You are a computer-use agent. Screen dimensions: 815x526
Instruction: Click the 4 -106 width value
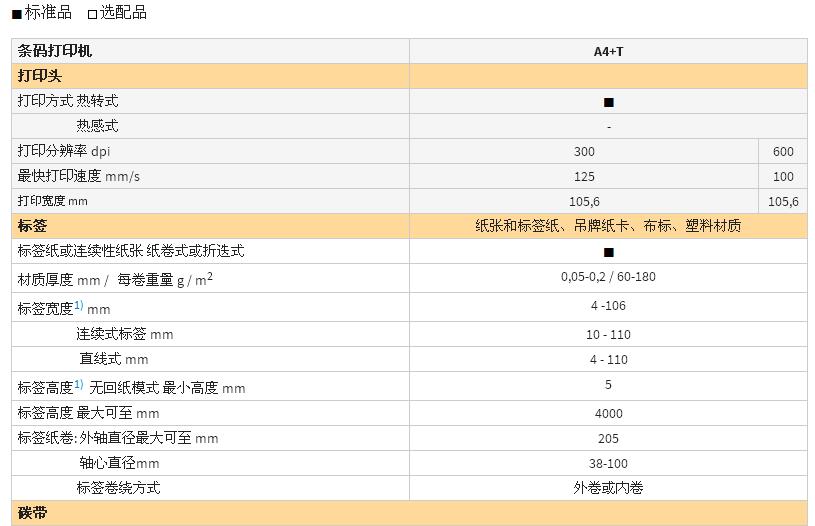(608, 306)
